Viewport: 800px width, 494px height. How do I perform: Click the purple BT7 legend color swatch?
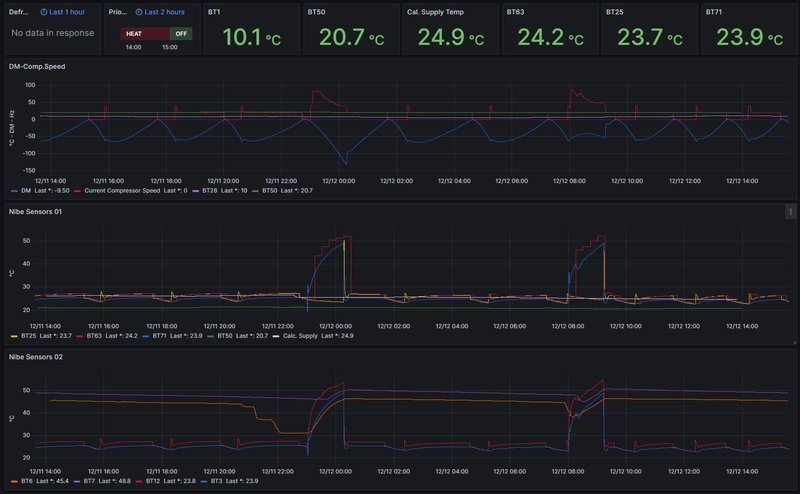[x=77, y=481]
